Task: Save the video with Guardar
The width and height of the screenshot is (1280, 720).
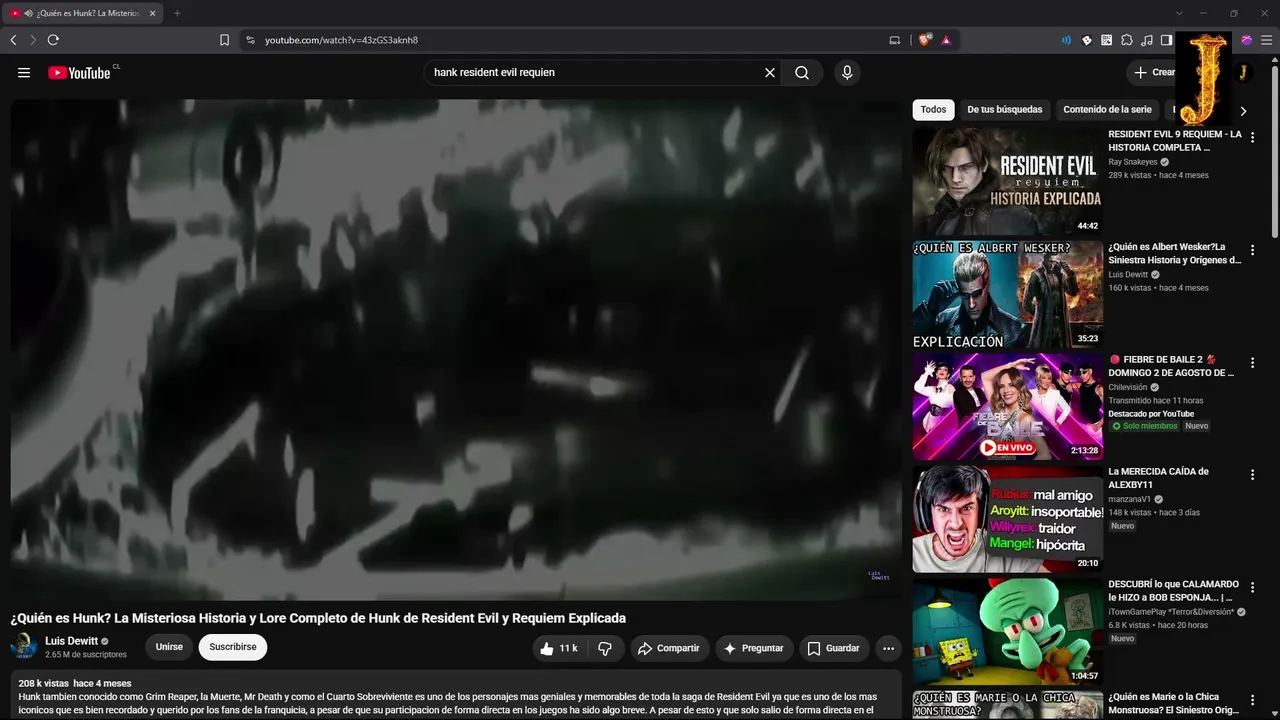Action: (833, 648)
